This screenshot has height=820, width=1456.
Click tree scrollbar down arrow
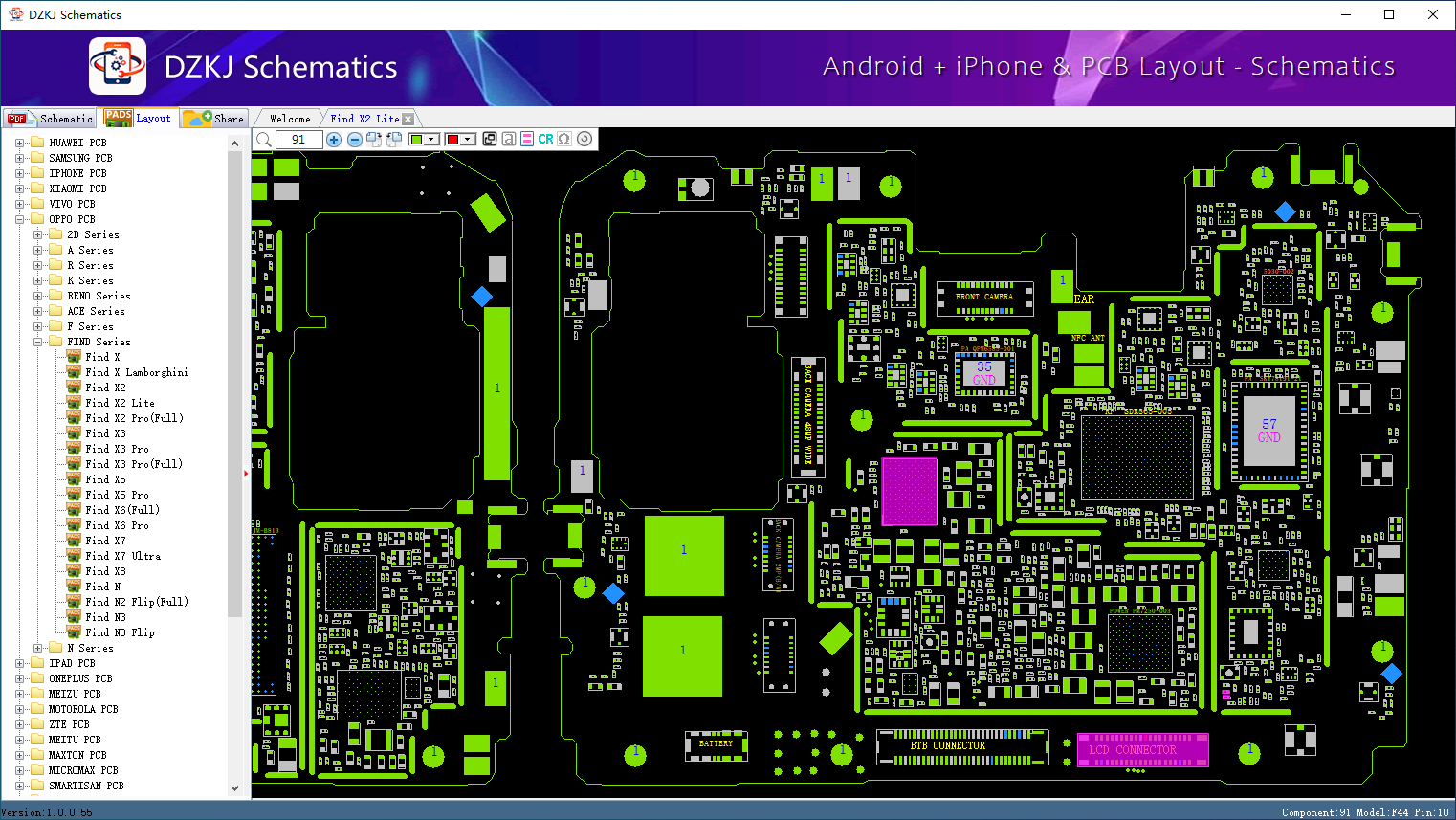point(235,788)
